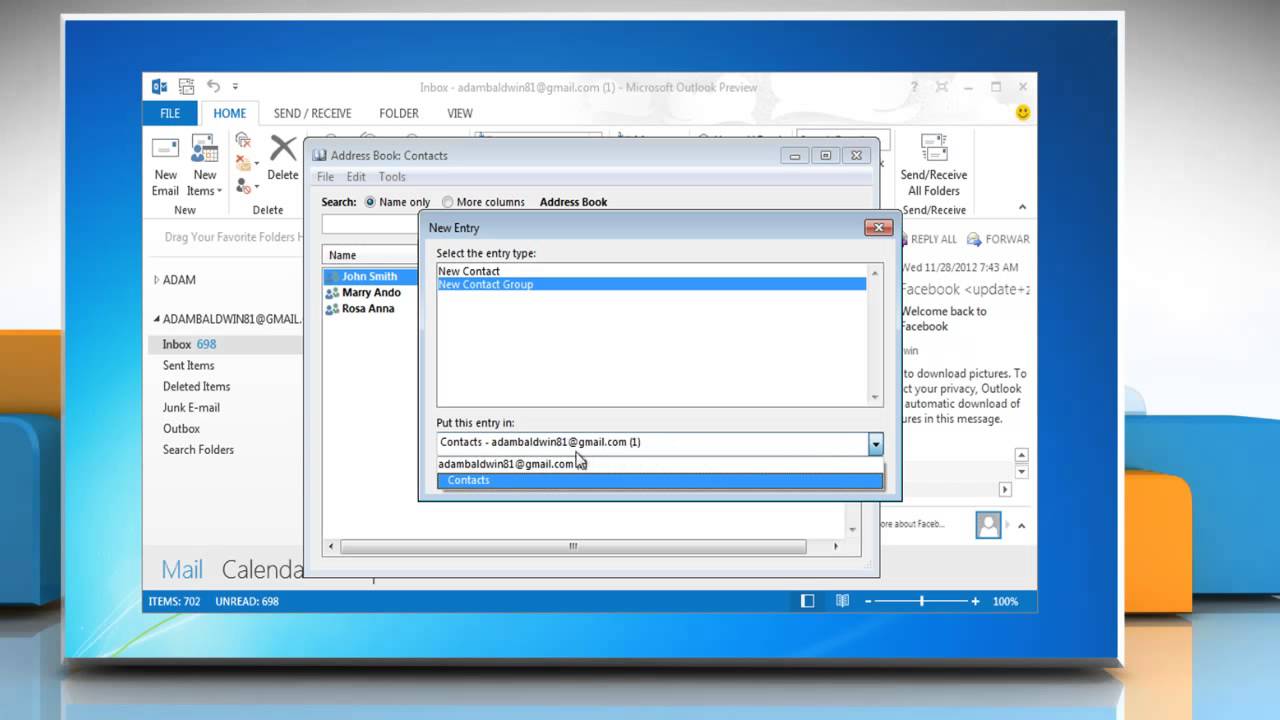Click the Undo arrow in the quick access toolbar
Viewport: 1280px width, 720px height.
(x=213, y=87)
